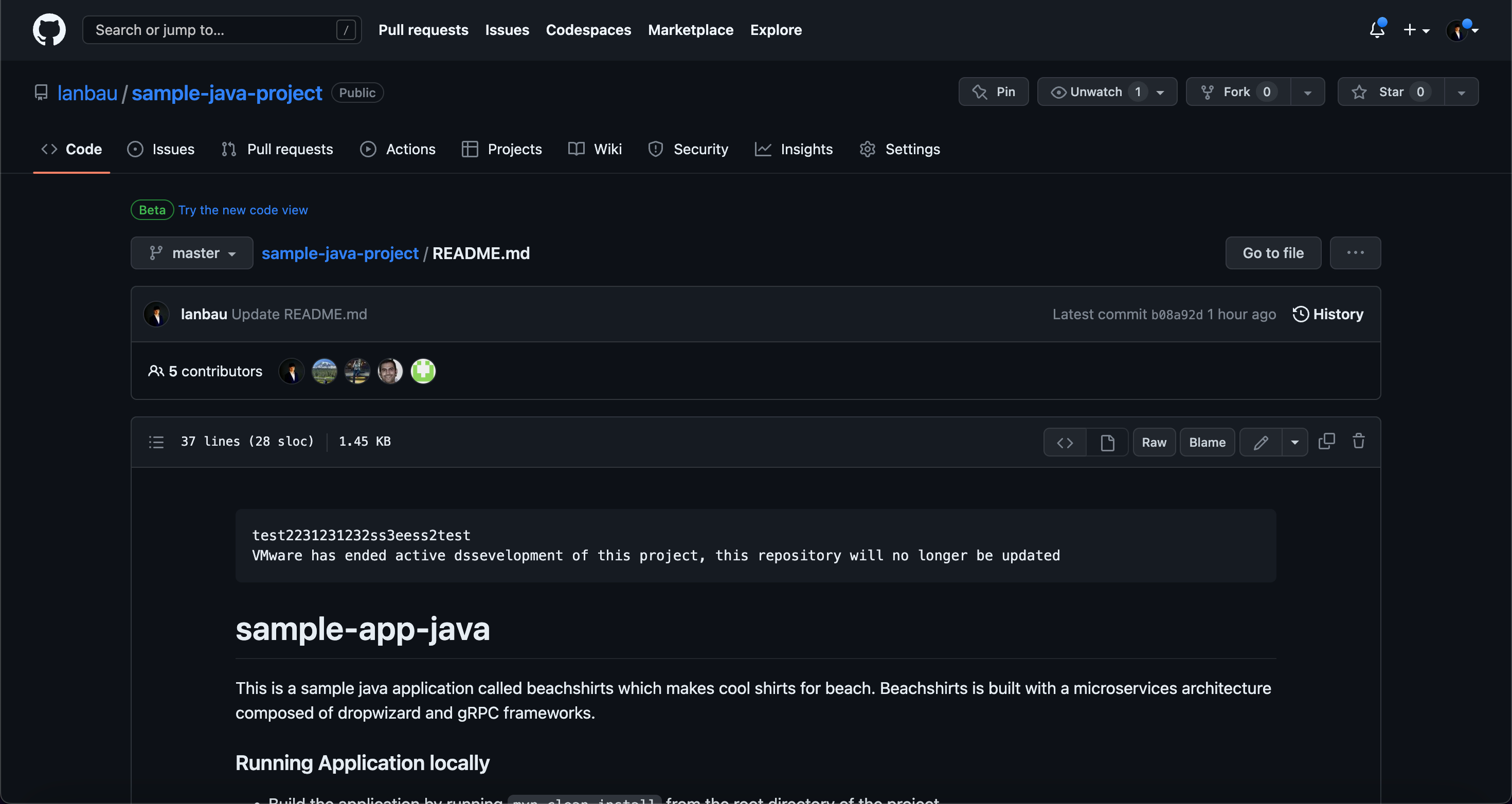Open the three-dots more options button
The image size is (1512, 804).
tap(1355, 253)
